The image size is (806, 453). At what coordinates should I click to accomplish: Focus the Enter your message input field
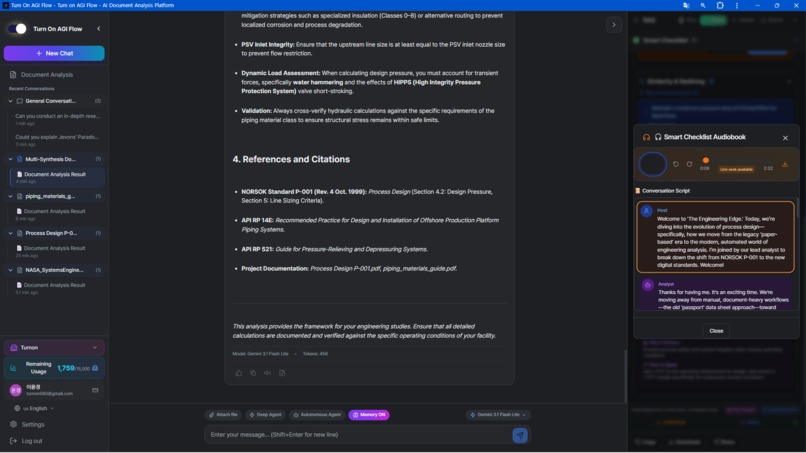pos(358,435)
